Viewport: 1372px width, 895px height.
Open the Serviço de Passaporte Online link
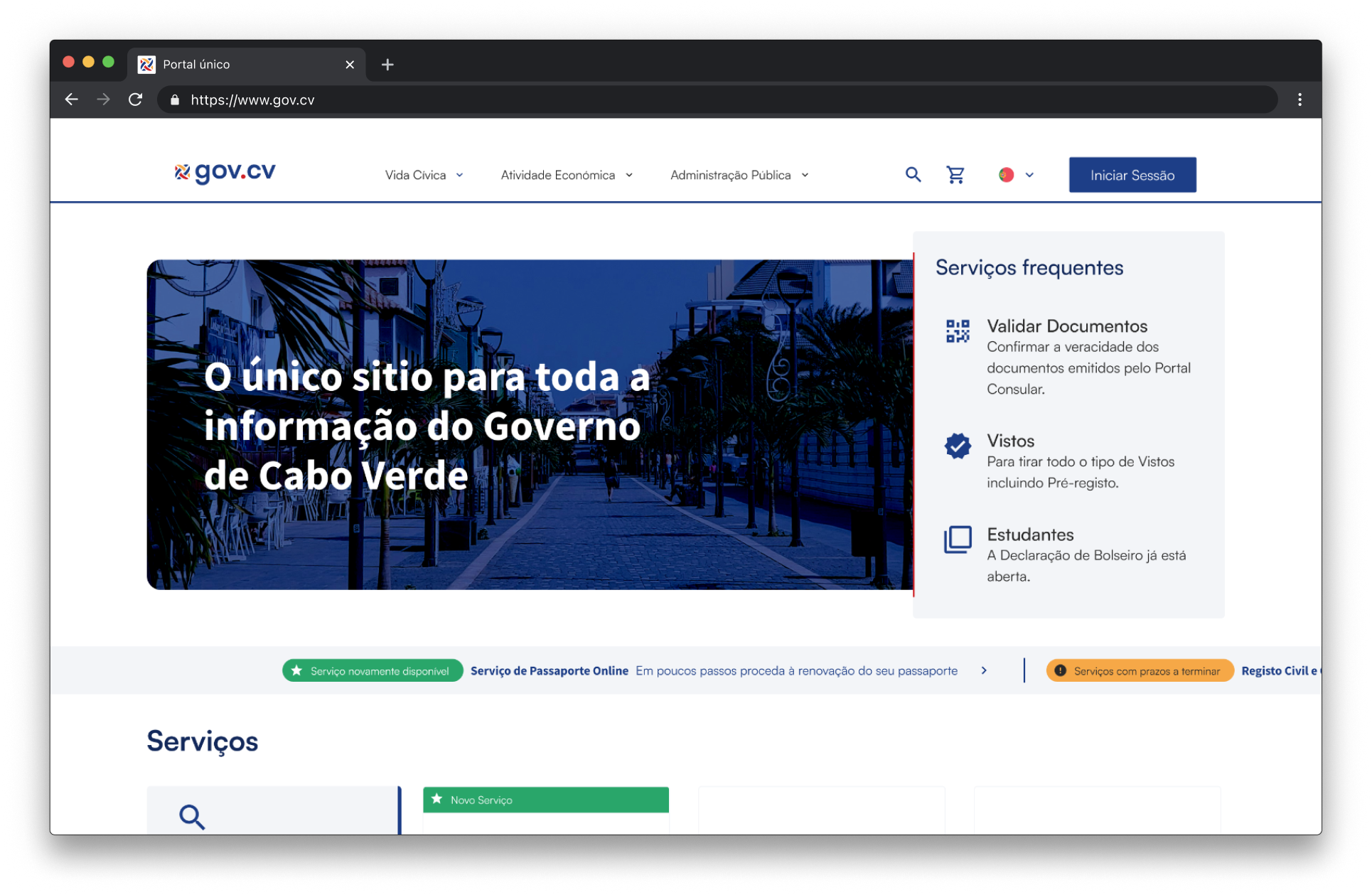click(549, 670)
